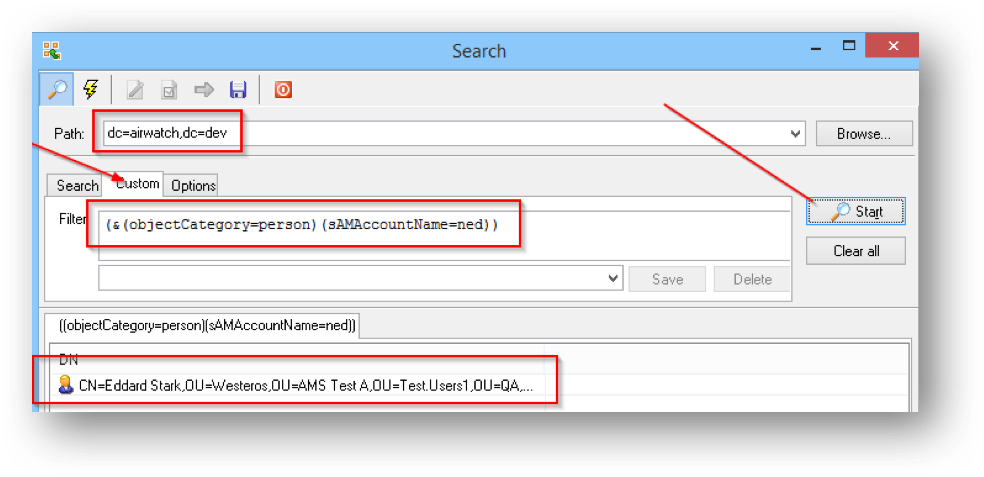Select the Options tab
The width and height of the screenshot is (984, 477).
coord(193,185)
